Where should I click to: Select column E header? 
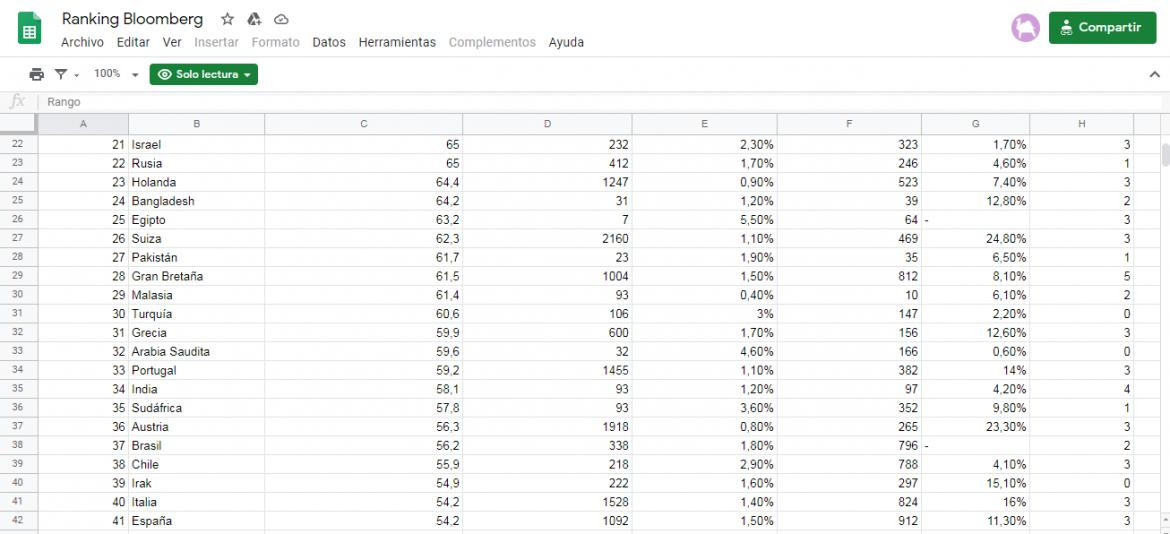pyautogui.click(x=704, y=124)
